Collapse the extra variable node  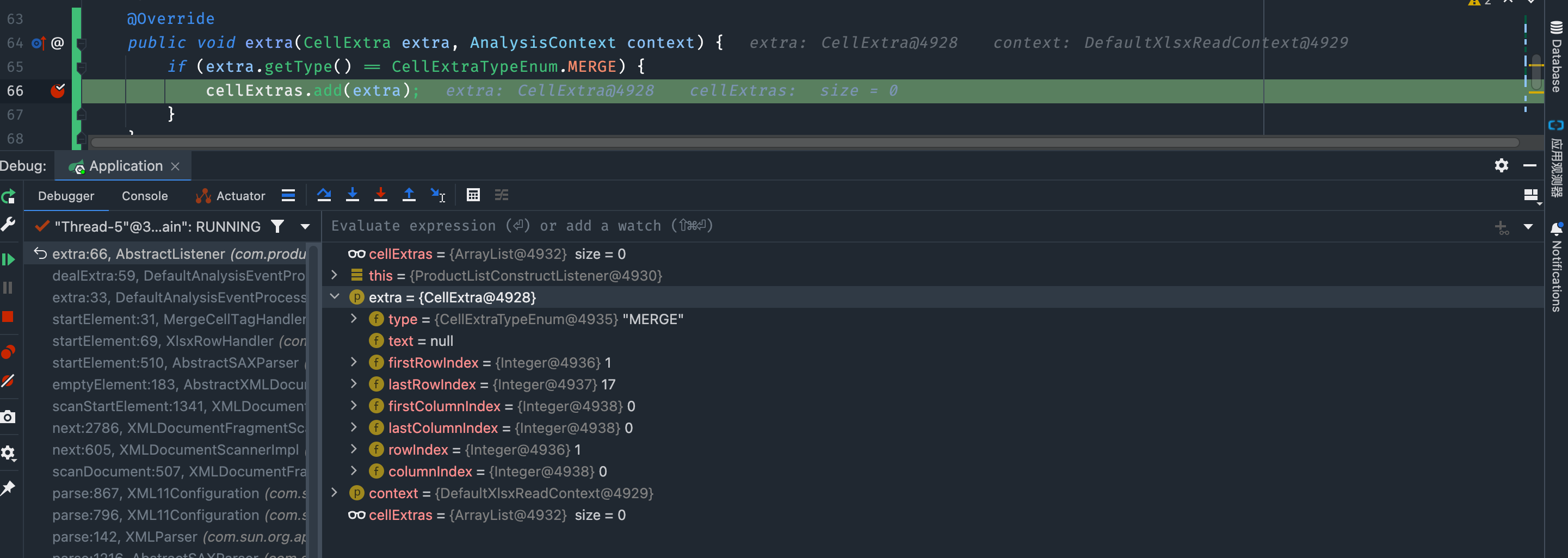click(335, 297)
